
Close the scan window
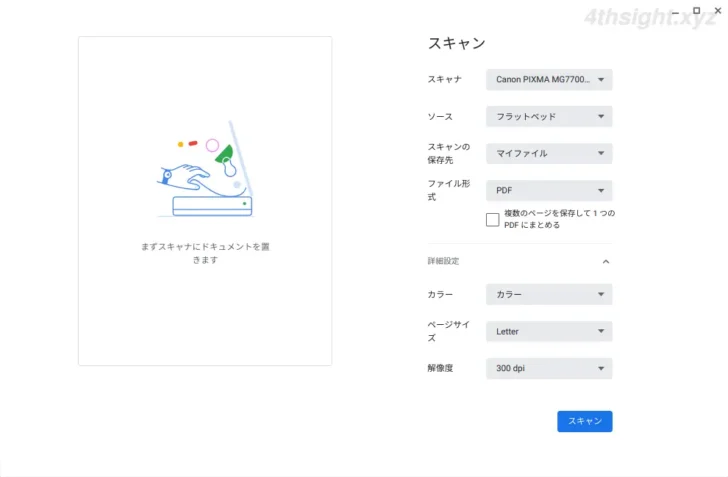pos(718,10)
